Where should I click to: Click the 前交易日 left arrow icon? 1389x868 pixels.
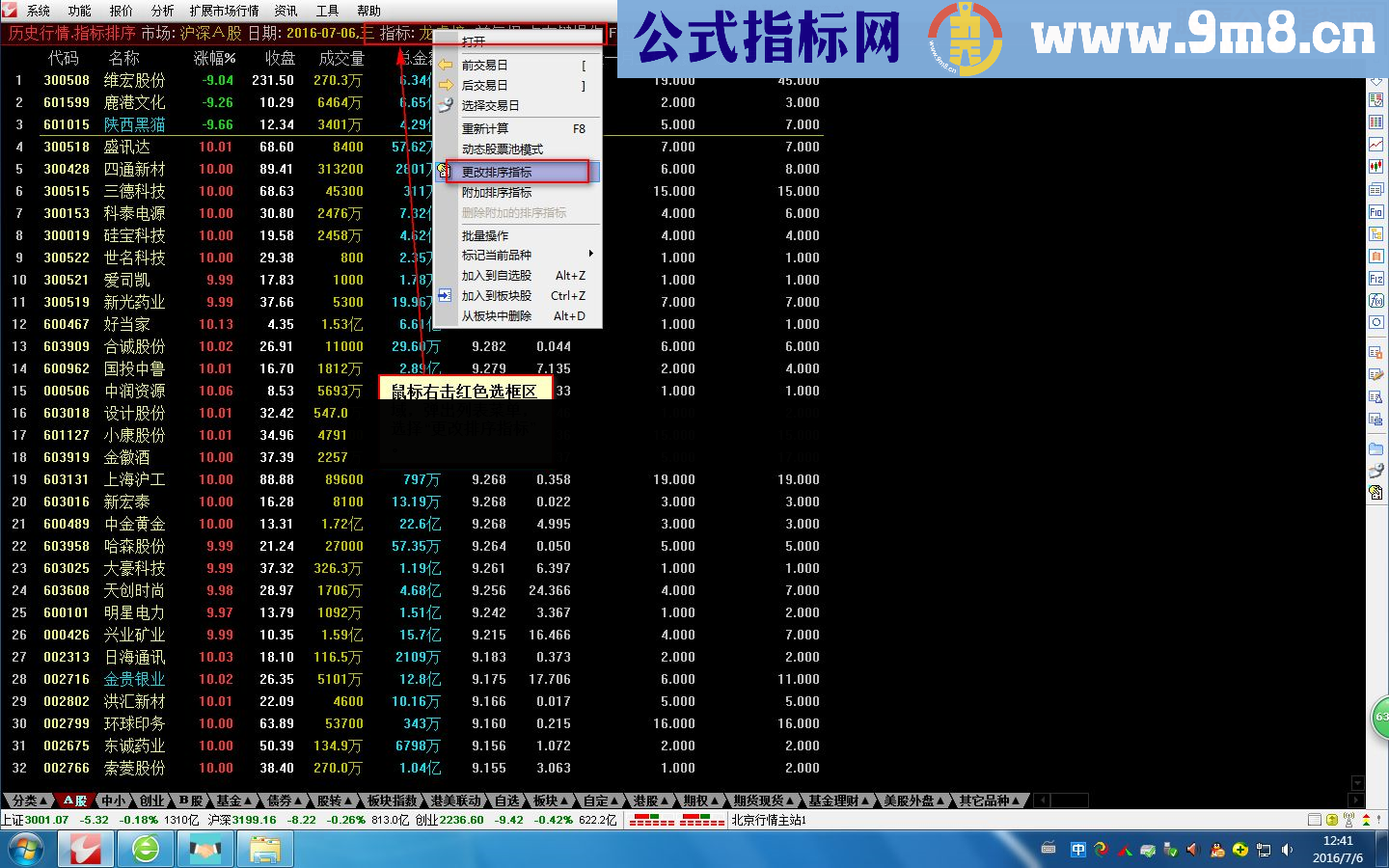[445, 65]
